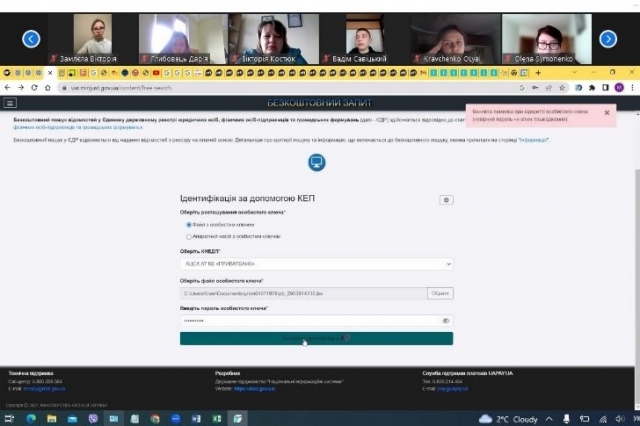Screen dimensions: 640x426
Task: Open Viber from the taskbar
Action: tap(93, 419)
